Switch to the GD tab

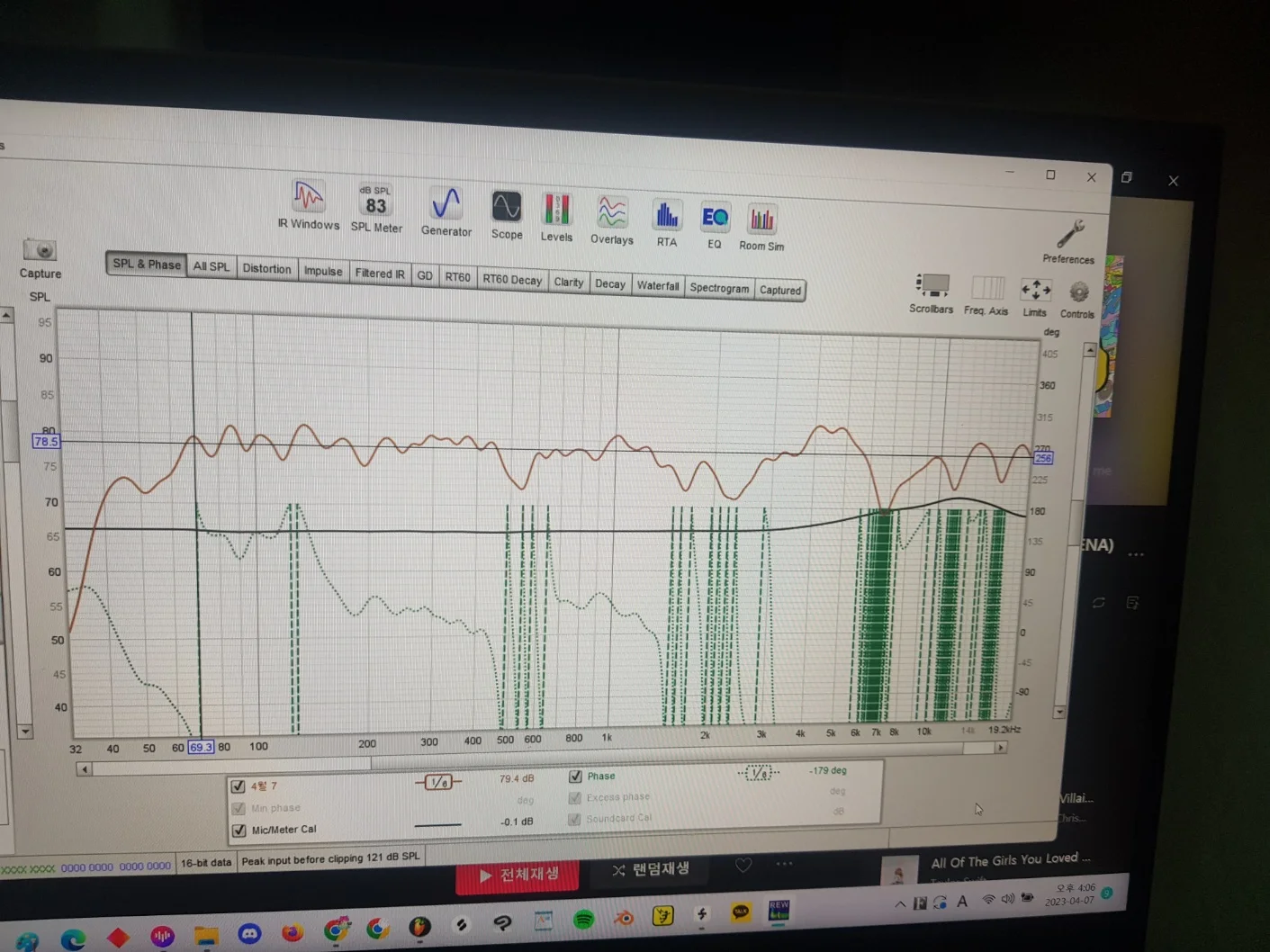pyautogui.click(x=425, y=275)
